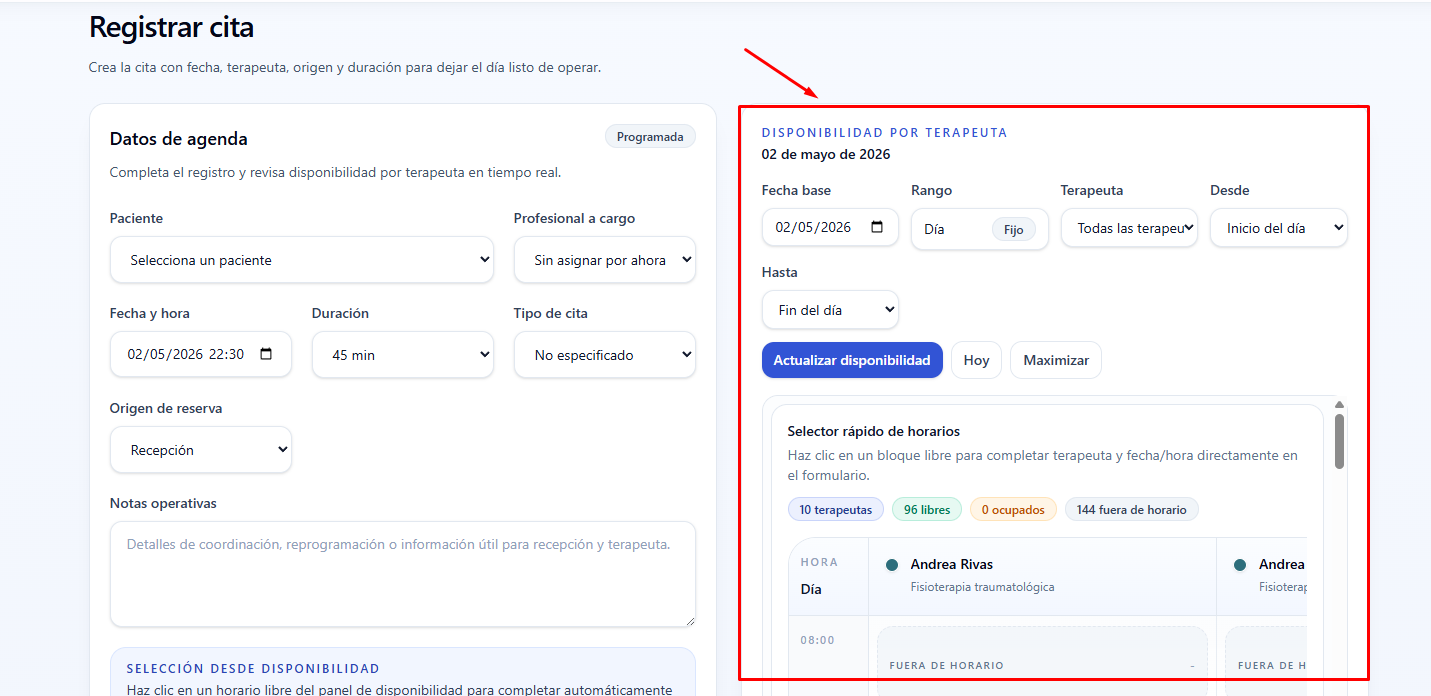Click the Maximizar button

click(x=1056, y=360)
